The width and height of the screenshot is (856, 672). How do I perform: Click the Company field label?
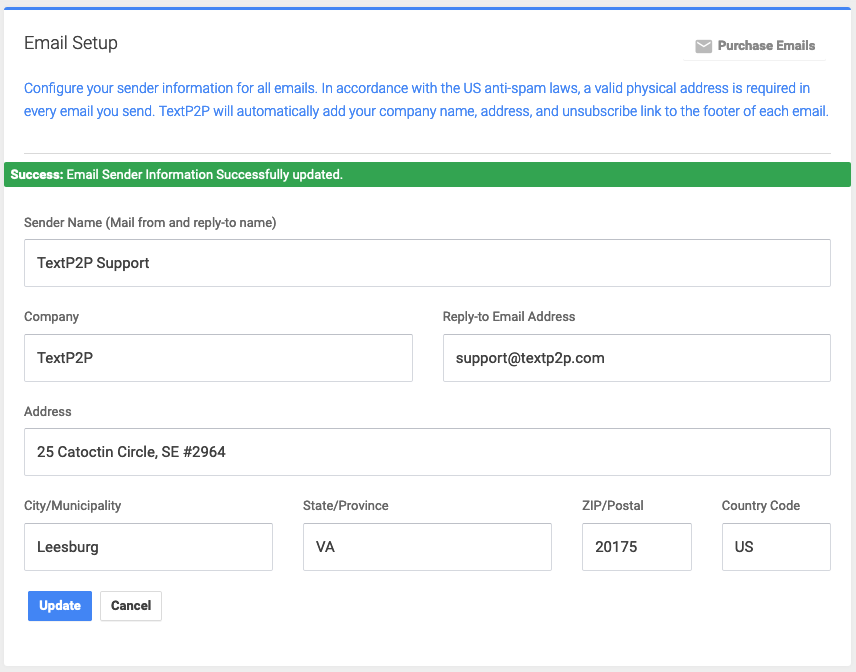tap(51, 317)
